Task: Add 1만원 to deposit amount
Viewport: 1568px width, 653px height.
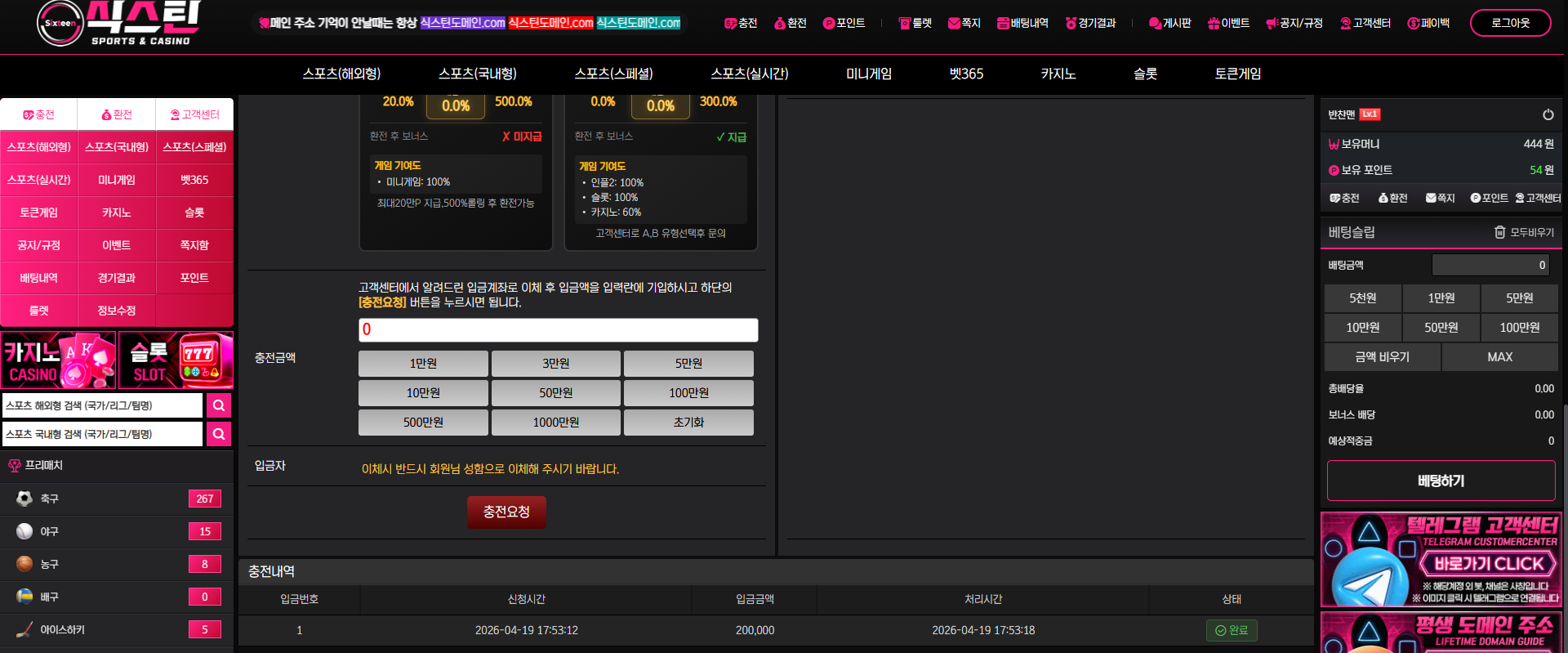Action: [423, 364]
